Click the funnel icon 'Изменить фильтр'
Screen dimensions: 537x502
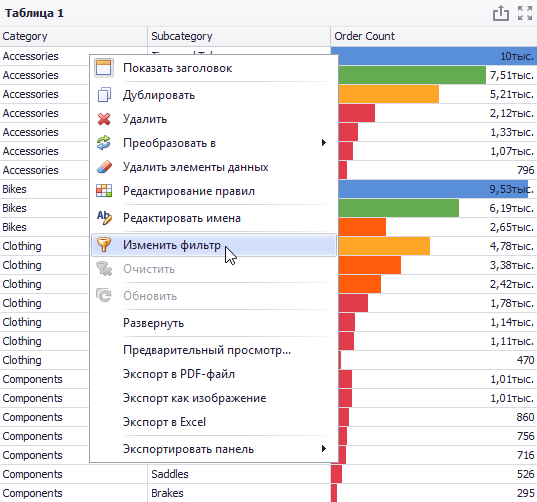click(x=104, y=245)
